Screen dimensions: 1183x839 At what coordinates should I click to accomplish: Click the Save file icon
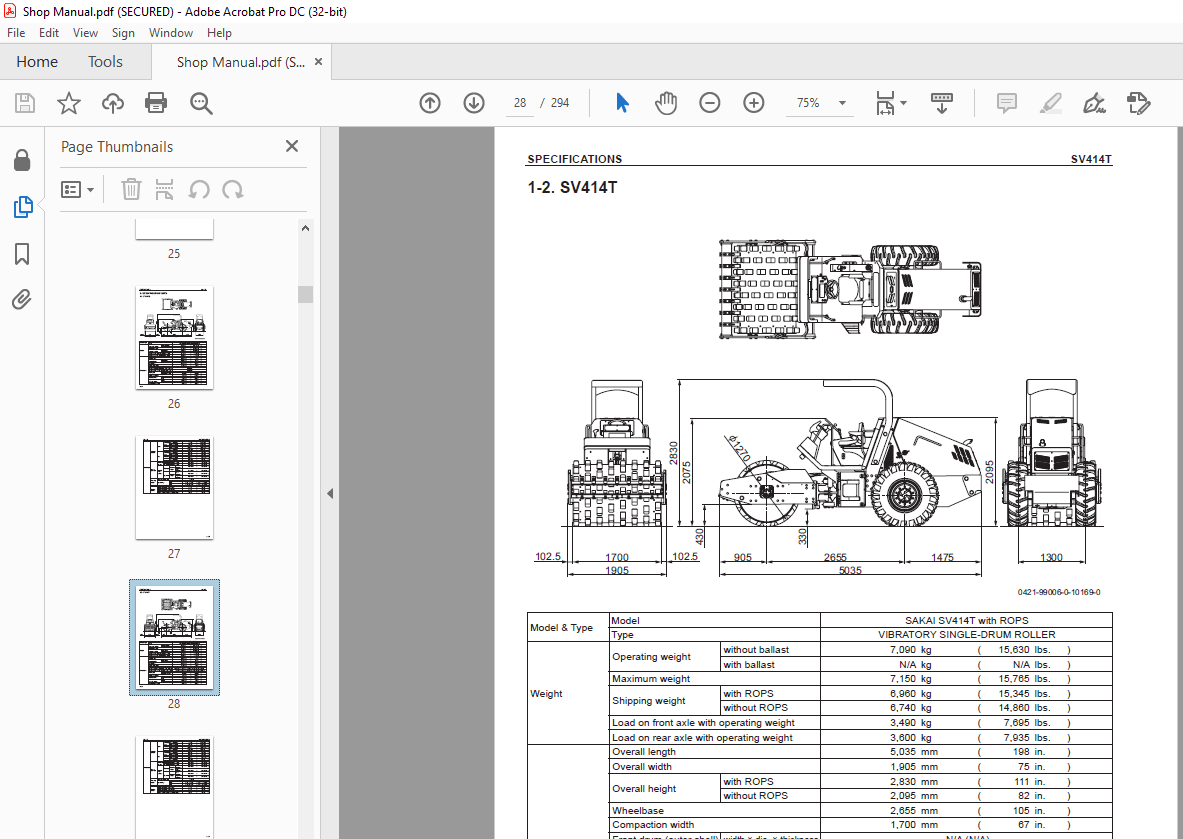[25, 103]
